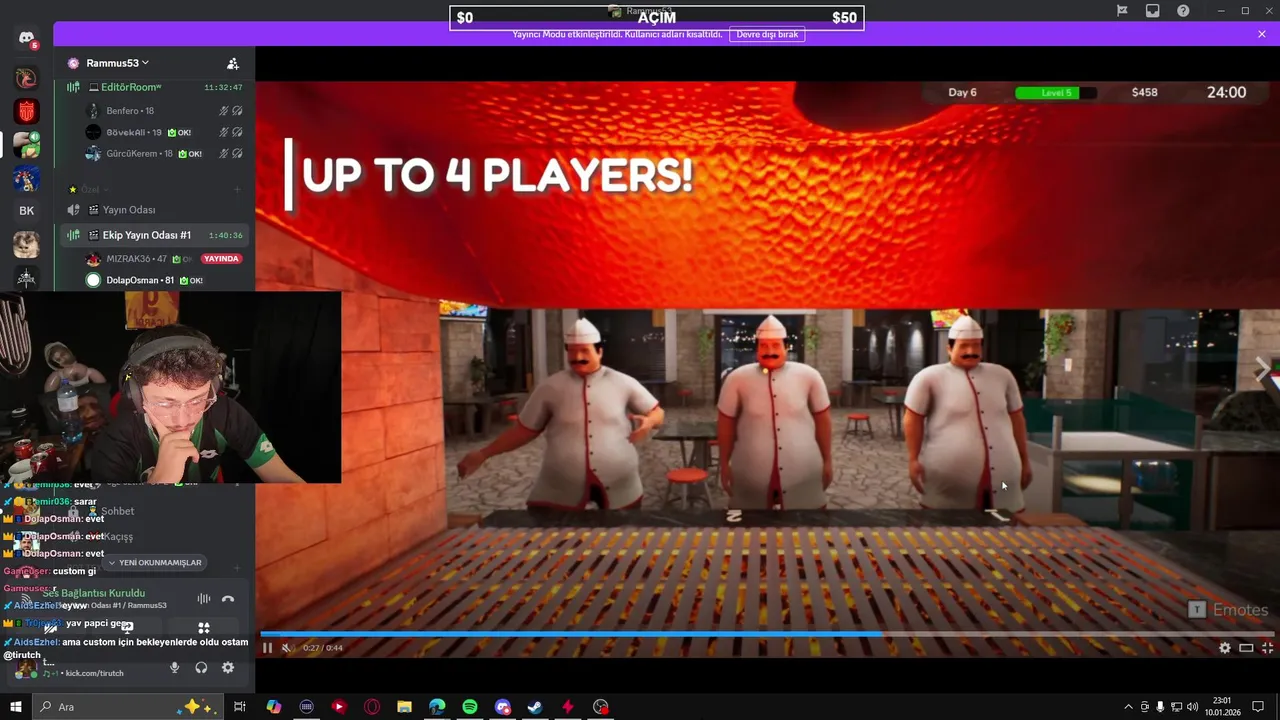Add a channel to Özel category
This screenshot has height=720, width=1280.
(237, 189)
